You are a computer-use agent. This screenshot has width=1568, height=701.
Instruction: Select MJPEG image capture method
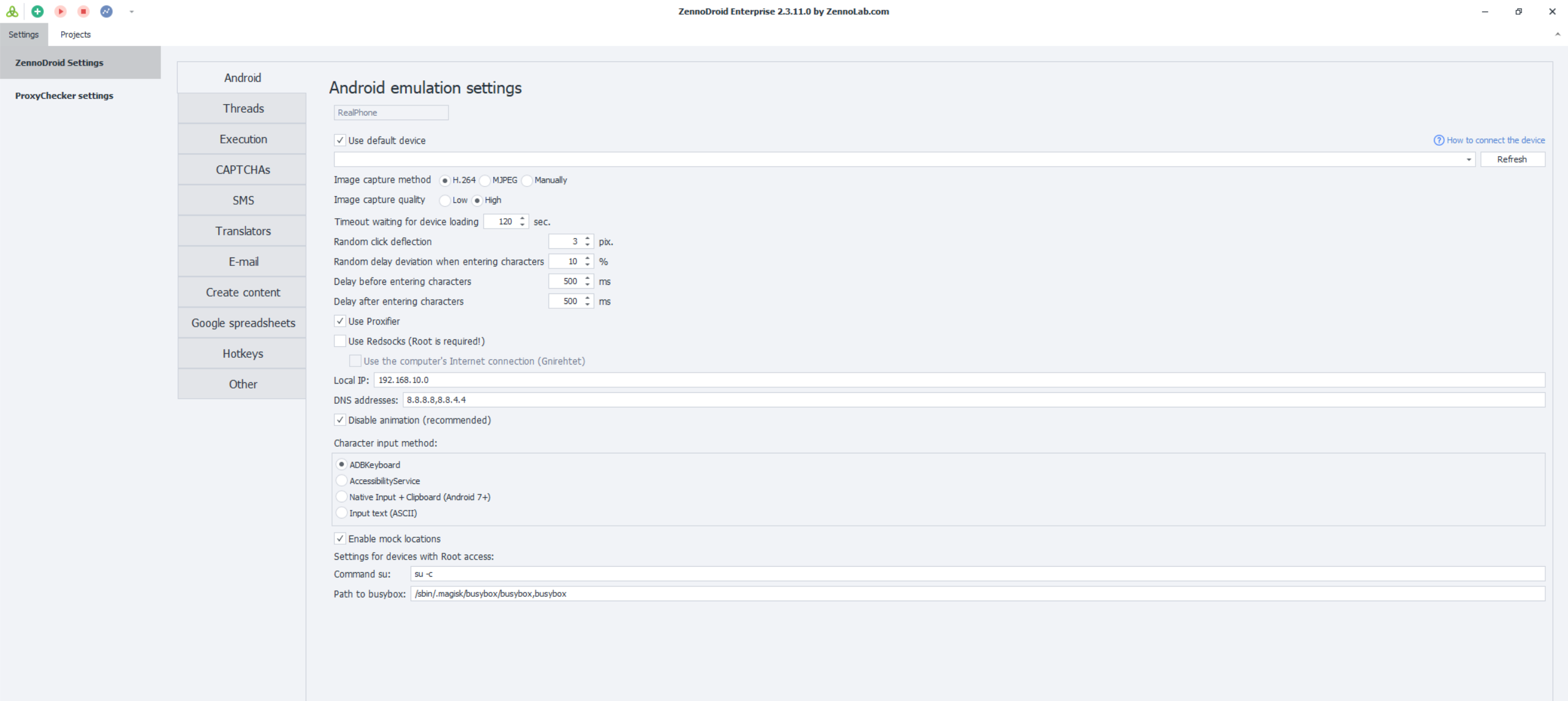[x=485, y=180]
